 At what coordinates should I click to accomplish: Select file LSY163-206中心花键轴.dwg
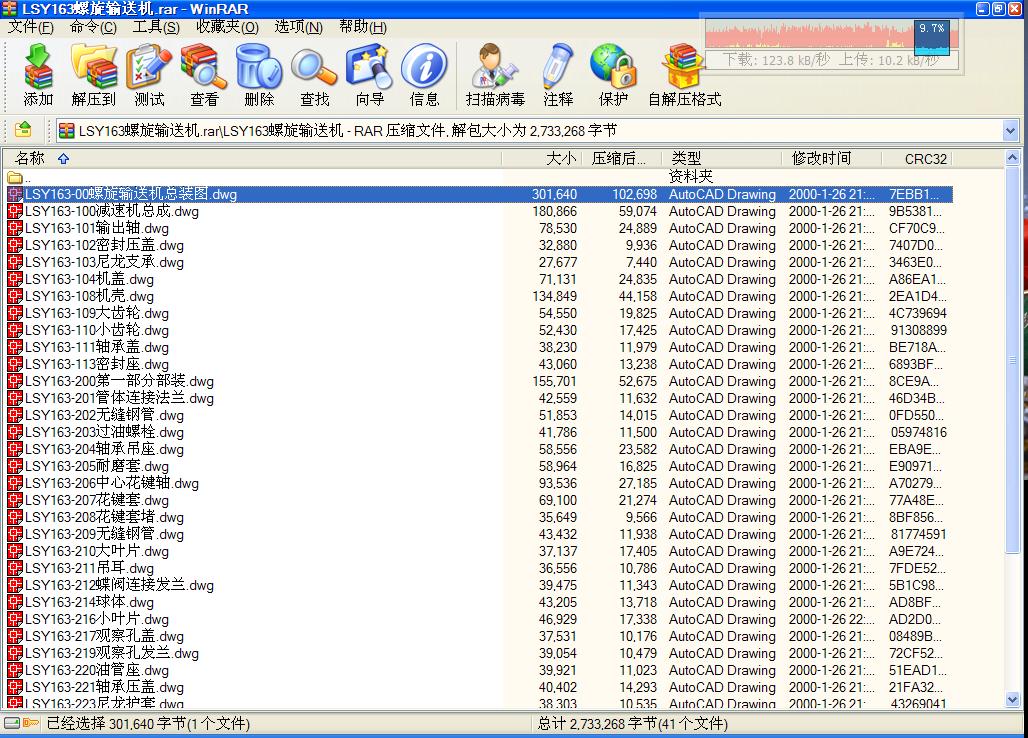pos(479,483)
